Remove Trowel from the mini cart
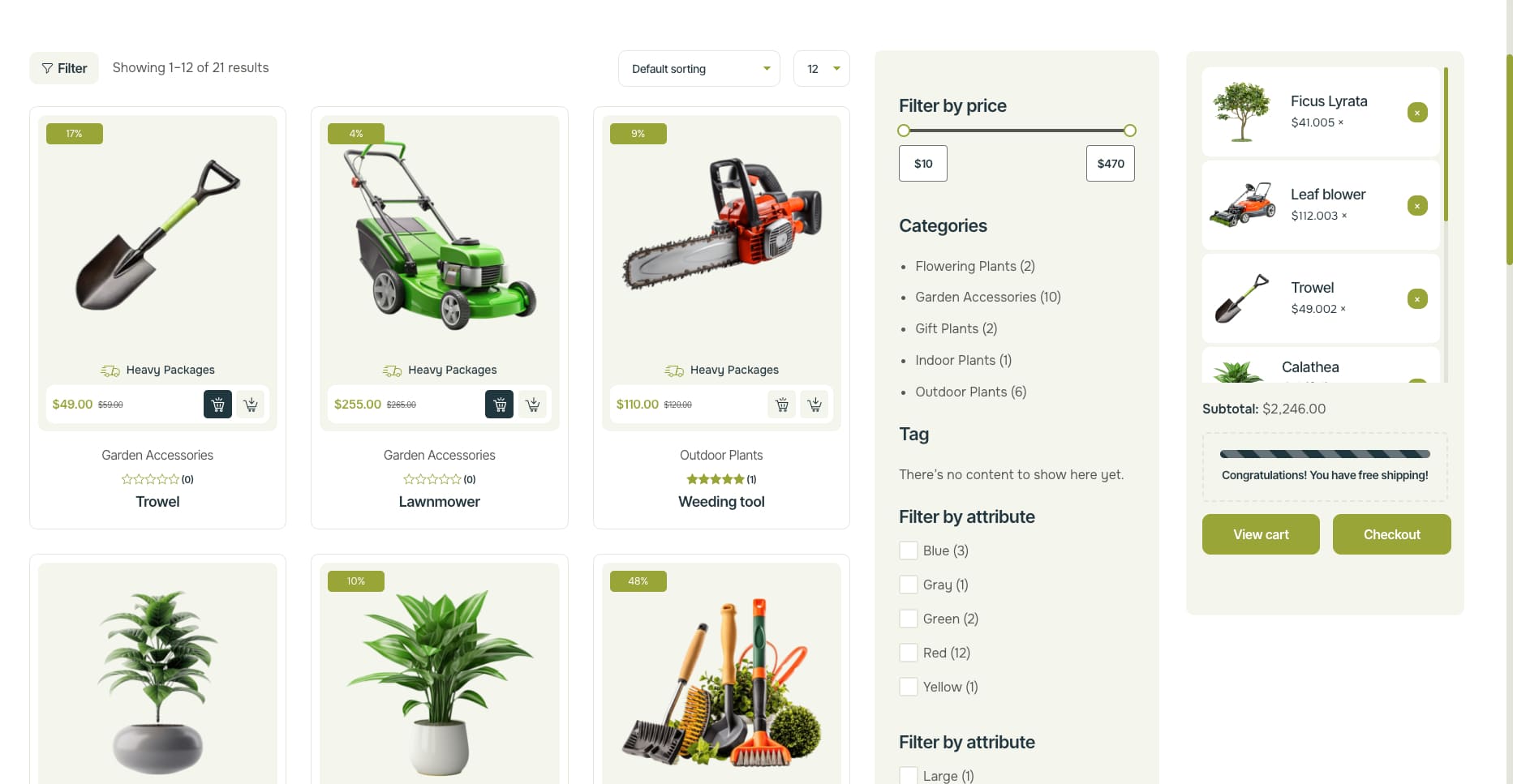The height and width of the screenshot is (784, 1513). [x=1417, y=299]
